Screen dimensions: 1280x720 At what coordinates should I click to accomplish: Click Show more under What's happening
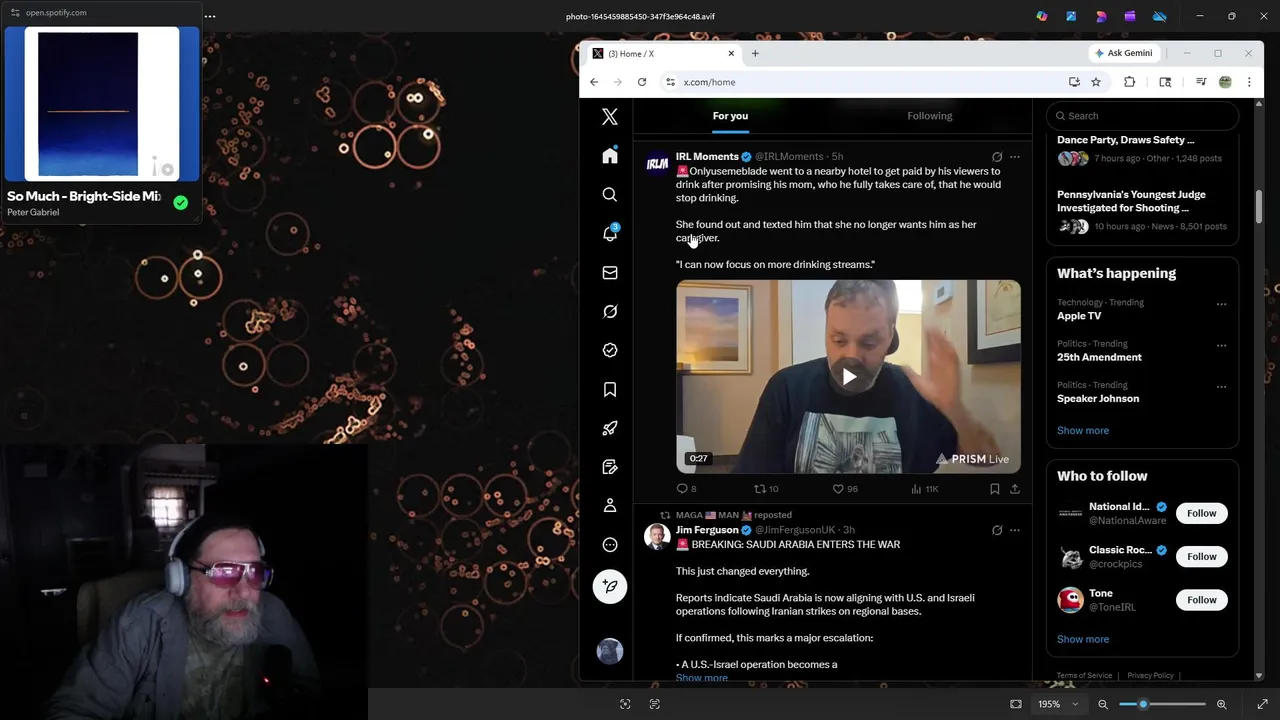click(x=1083, y=430)
